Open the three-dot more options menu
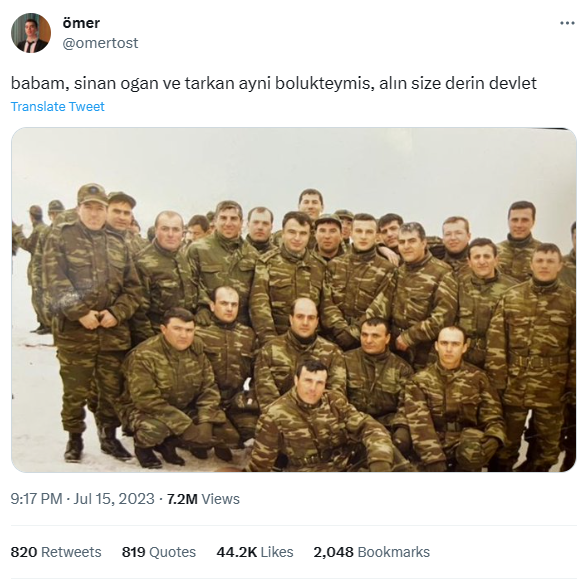 coord(567,23)
